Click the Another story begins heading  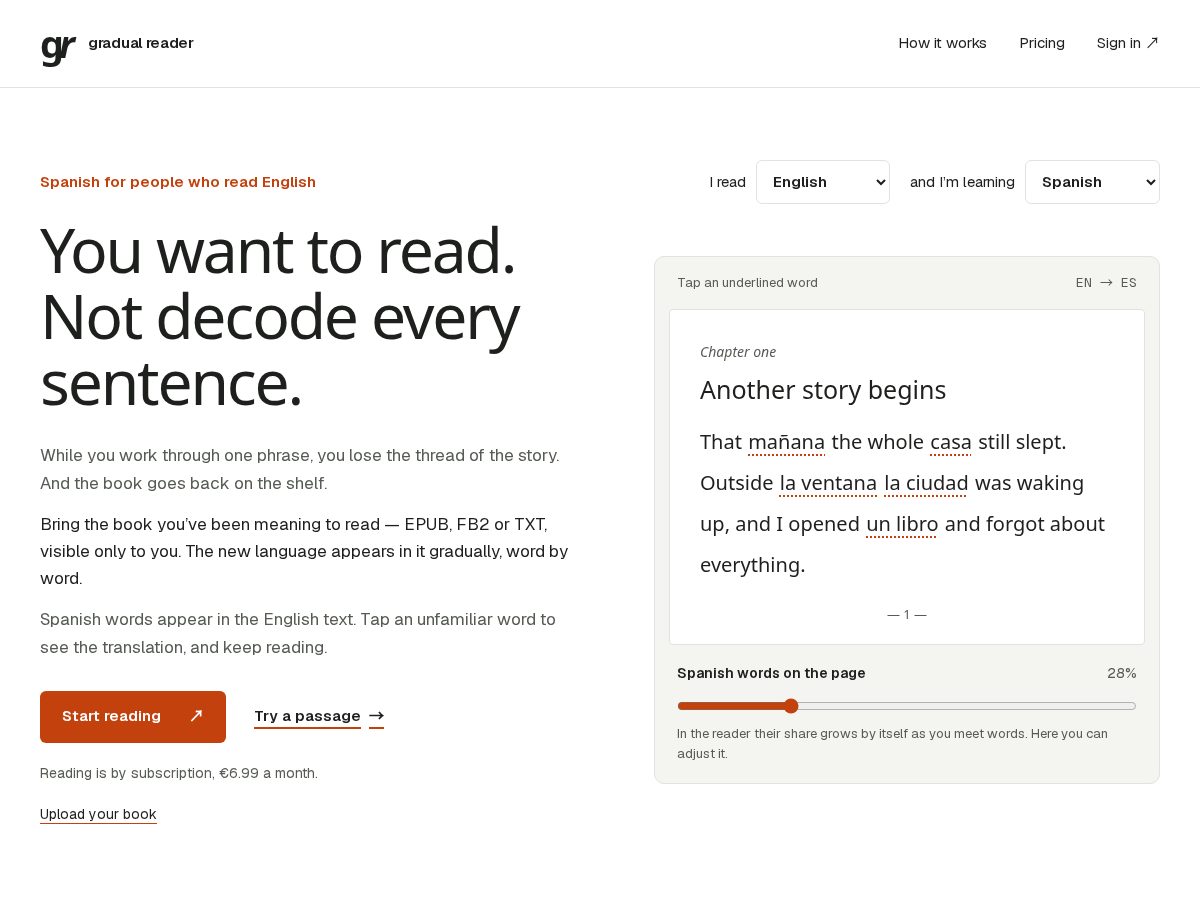(x=823, y=390)
